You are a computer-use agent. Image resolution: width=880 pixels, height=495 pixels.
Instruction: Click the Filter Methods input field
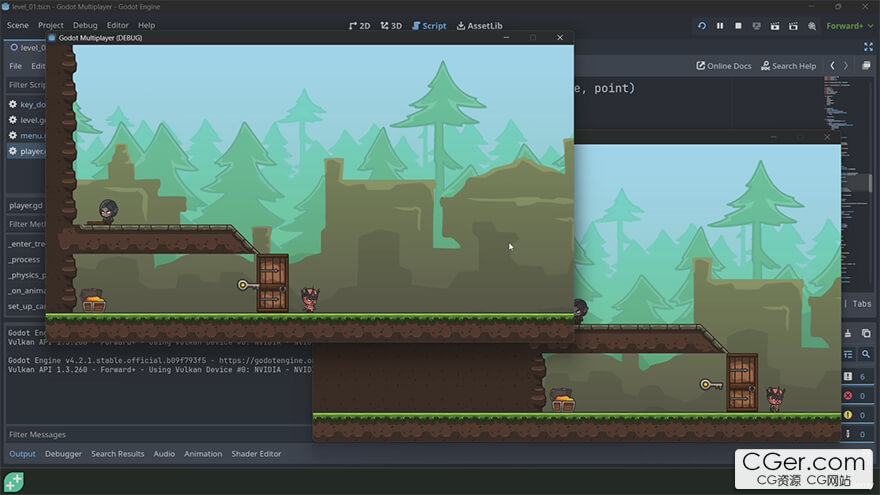[x=26, y=224]
